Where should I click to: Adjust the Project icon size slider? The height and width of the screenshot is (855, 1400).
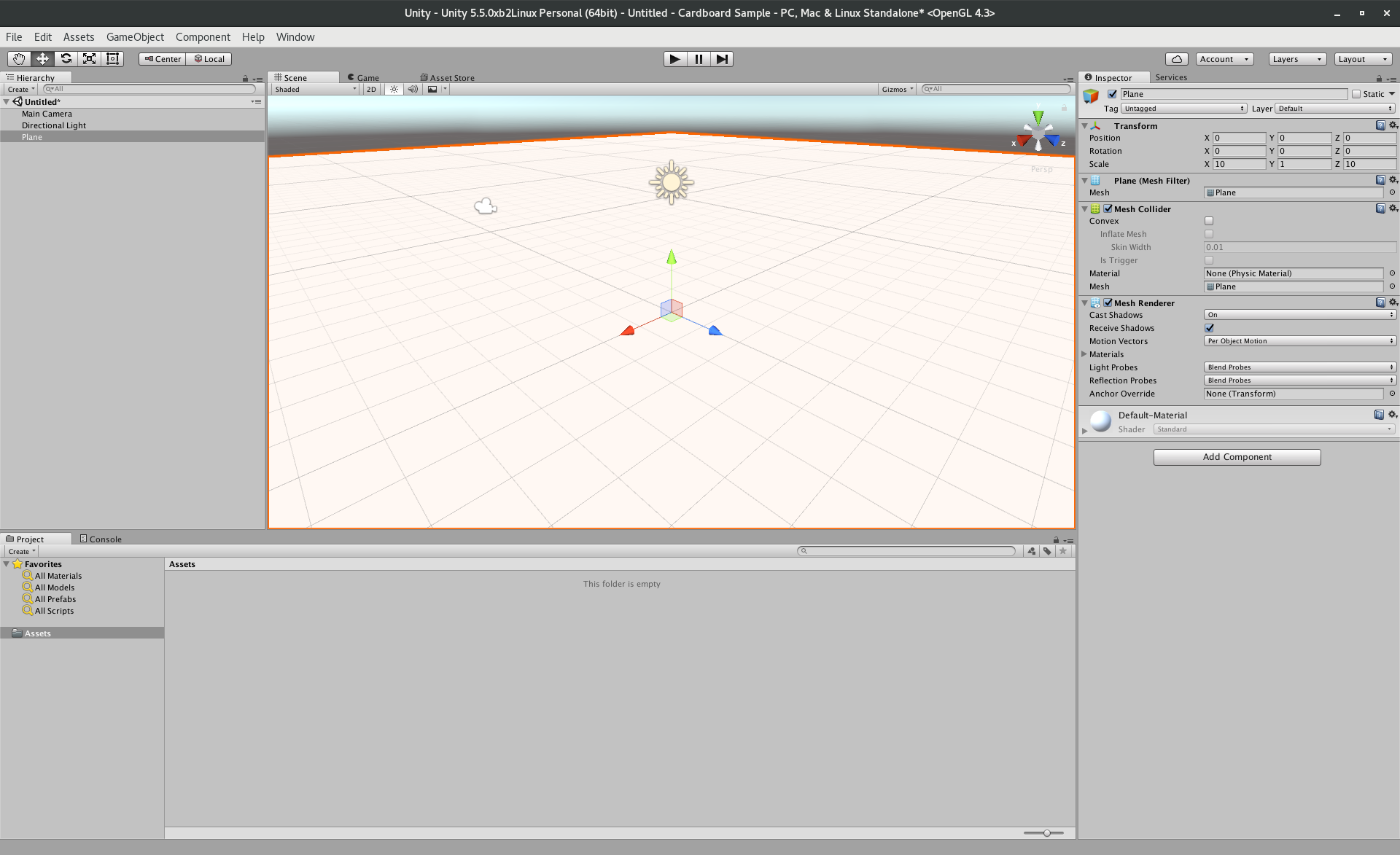[x=1046, y=832]
